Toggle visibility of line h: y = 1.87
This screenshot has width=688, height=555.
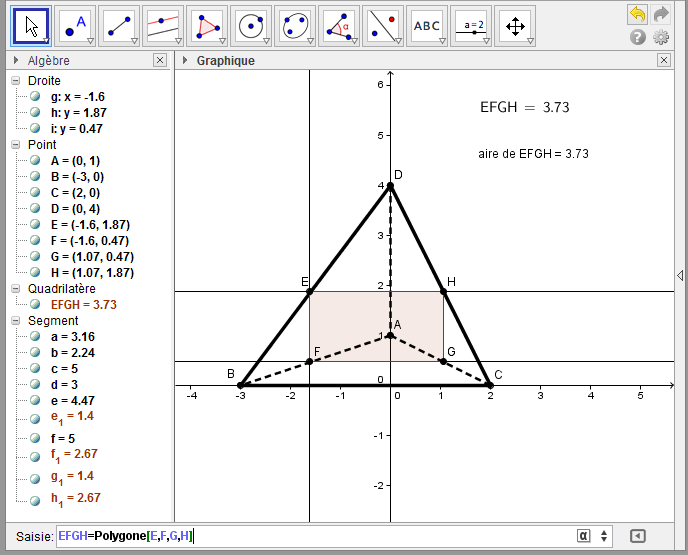[36, 113]
